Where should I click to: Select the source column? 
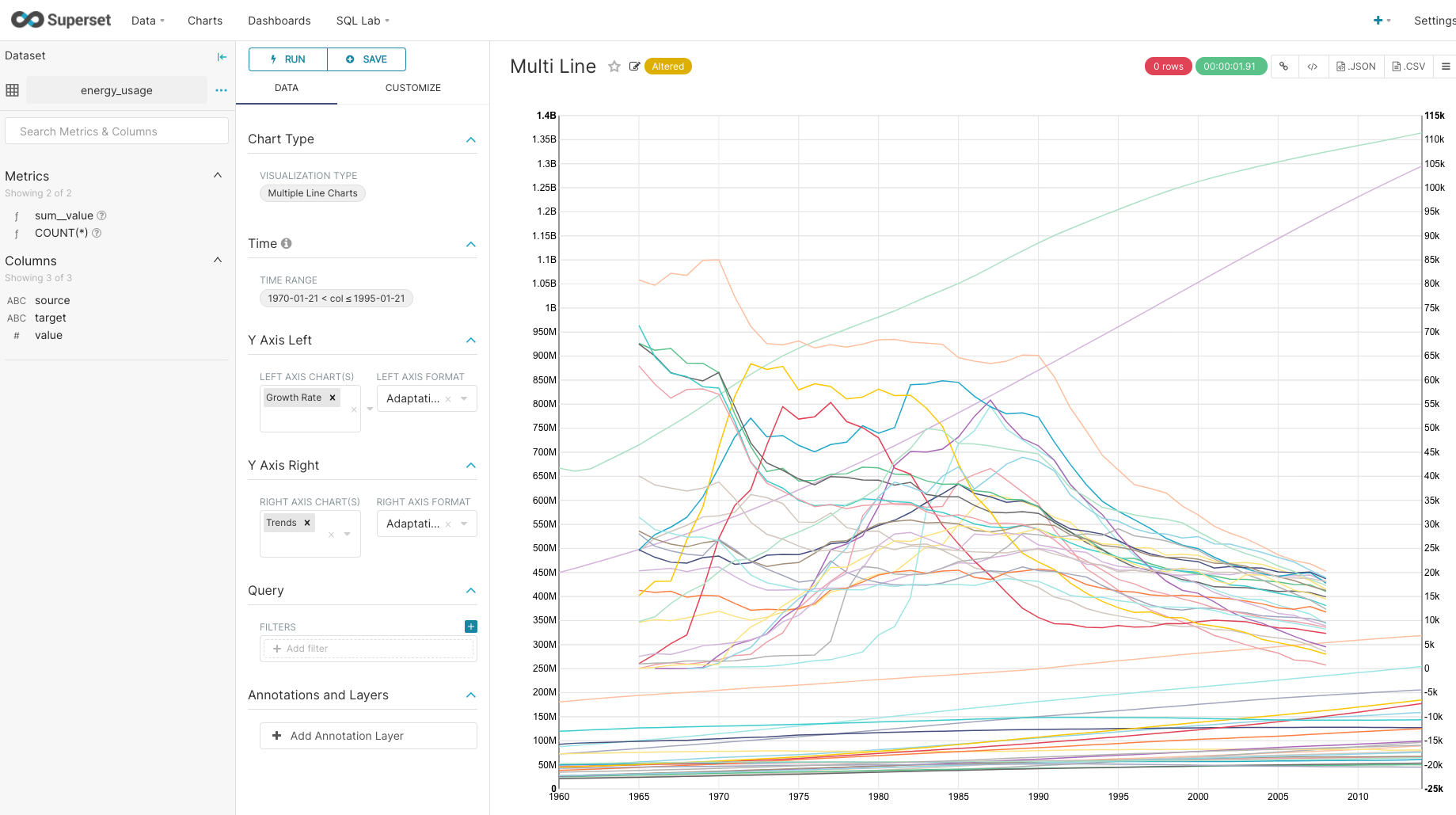52,300
